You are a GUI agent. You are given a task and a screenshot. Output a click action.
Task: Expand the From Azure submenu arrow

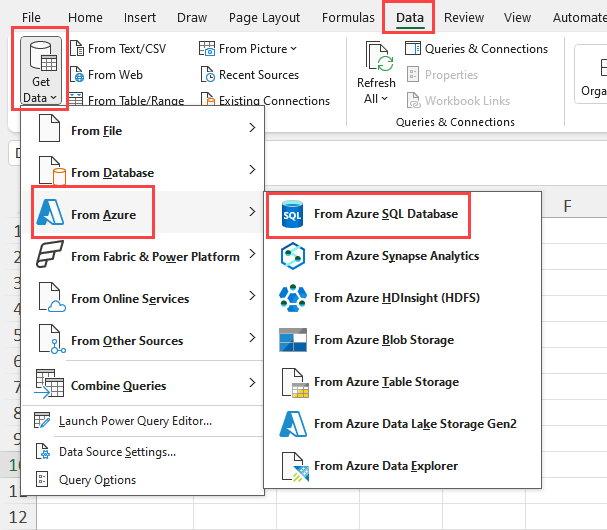pyautogui.click(x=252, y=211)
